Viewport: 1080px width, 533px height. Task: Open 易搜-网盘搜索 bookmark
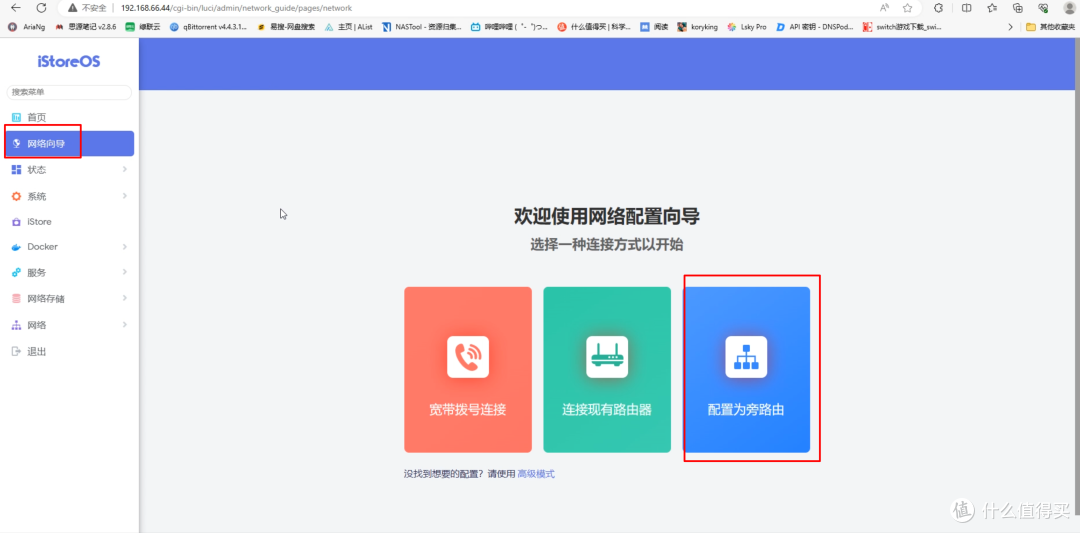pos(286,27)
